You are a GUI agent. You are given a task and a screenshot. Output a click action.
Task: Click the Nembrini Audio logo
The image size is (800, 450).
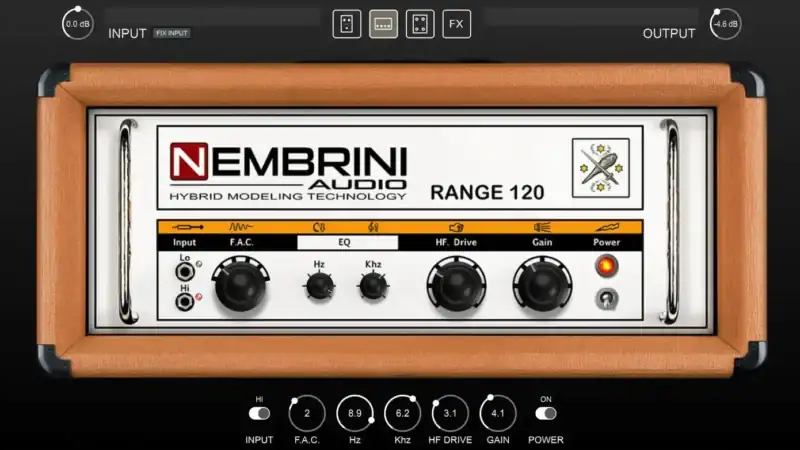pos(288,172)
